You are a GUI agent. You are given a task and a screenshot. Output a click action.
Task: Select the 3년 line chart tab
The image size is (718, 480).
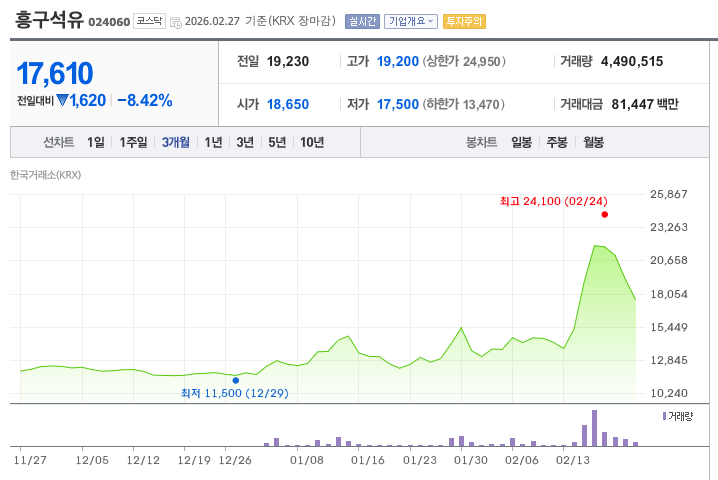tap(245, 142)
